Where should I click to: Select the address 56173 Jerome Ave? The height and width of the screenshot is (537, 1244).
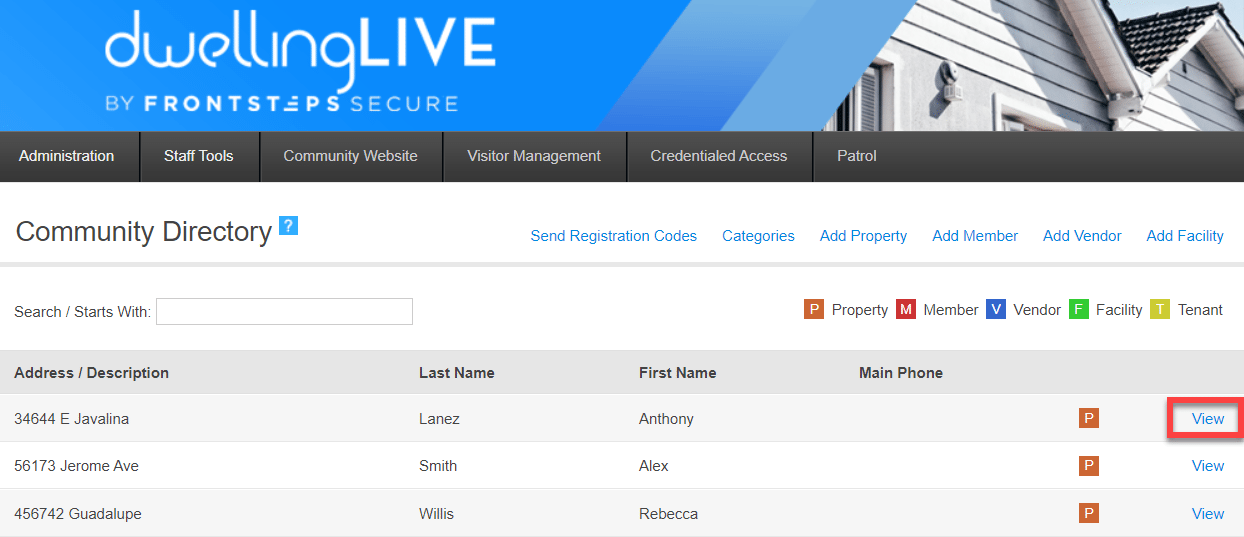tap(76, 466)
